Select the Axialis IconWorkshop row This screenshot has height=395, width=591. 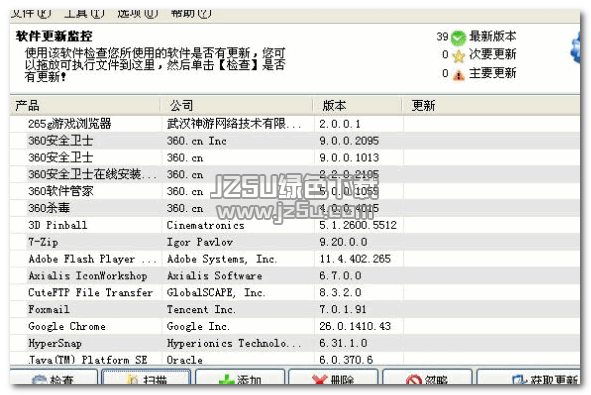pyautogui.click(x=295, y=276)
